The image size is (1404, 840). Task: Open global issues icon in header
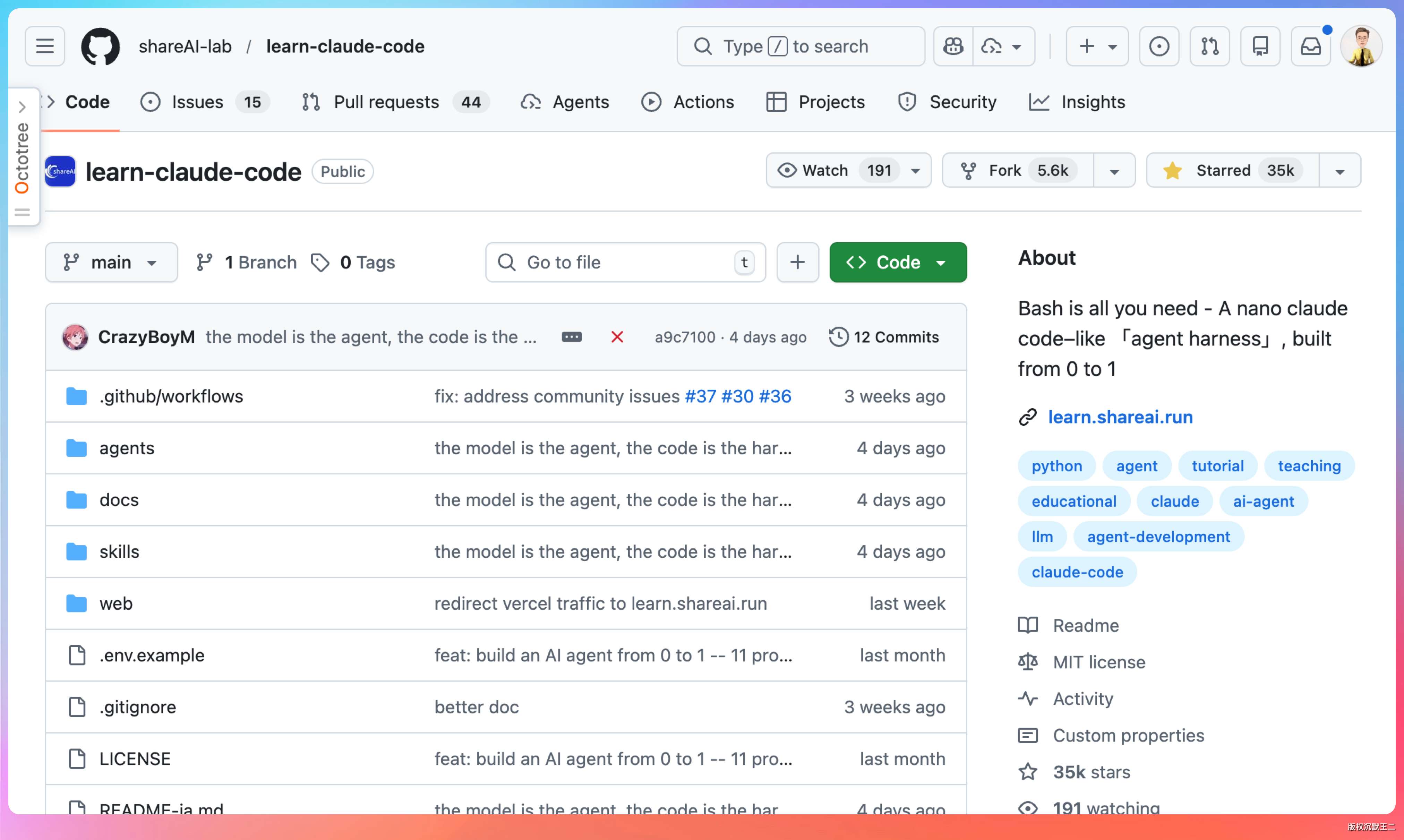(1158, 46)
